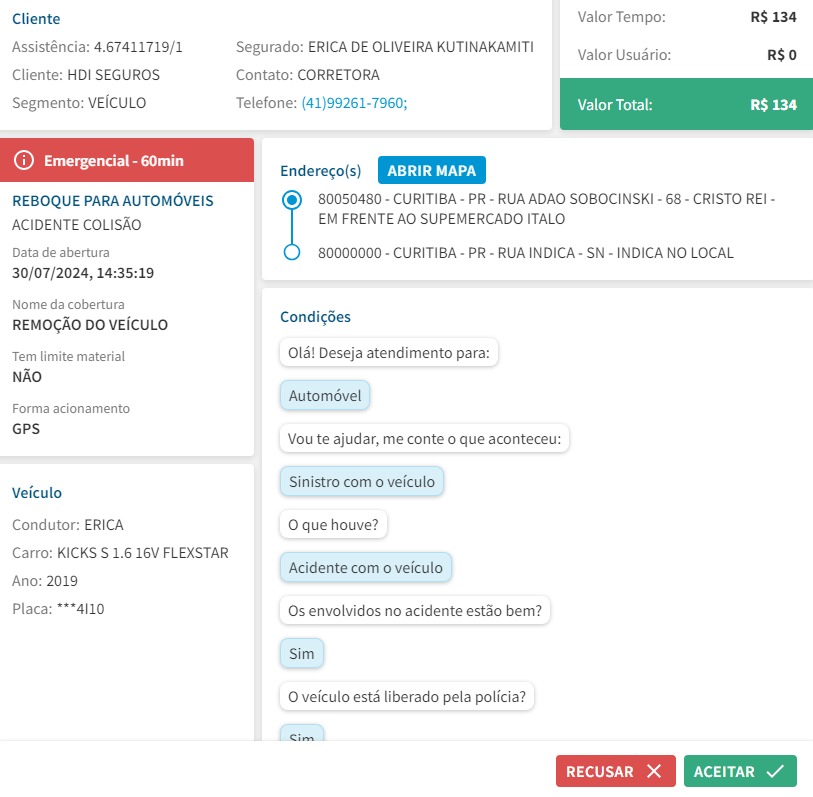
Task: Click the REBOQUE PARA AUTOMÓVEIS heading
Action: [x=112, y=201]
